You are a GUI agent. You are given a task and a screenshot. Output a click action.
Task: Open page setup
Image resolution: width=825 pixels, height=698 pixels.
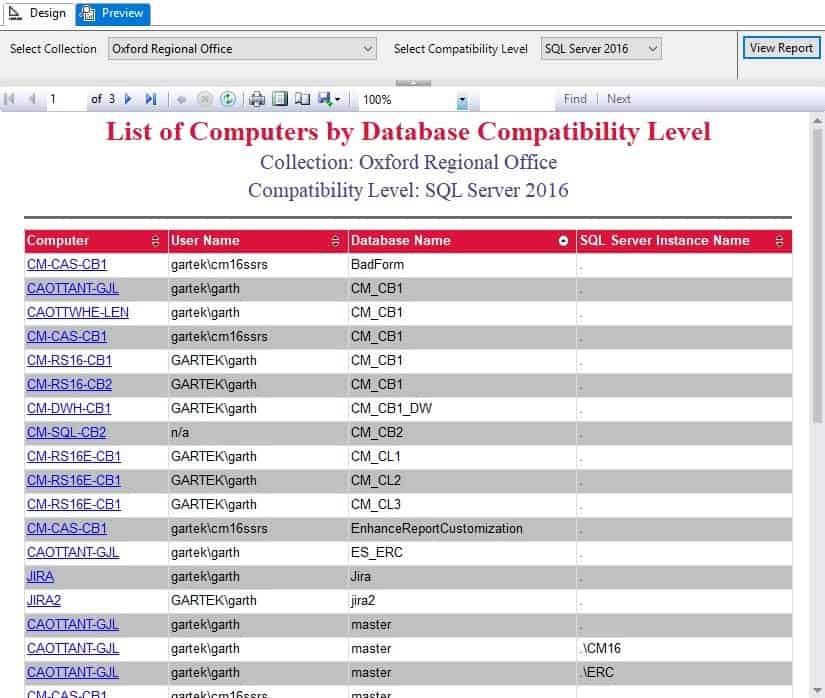303,99
